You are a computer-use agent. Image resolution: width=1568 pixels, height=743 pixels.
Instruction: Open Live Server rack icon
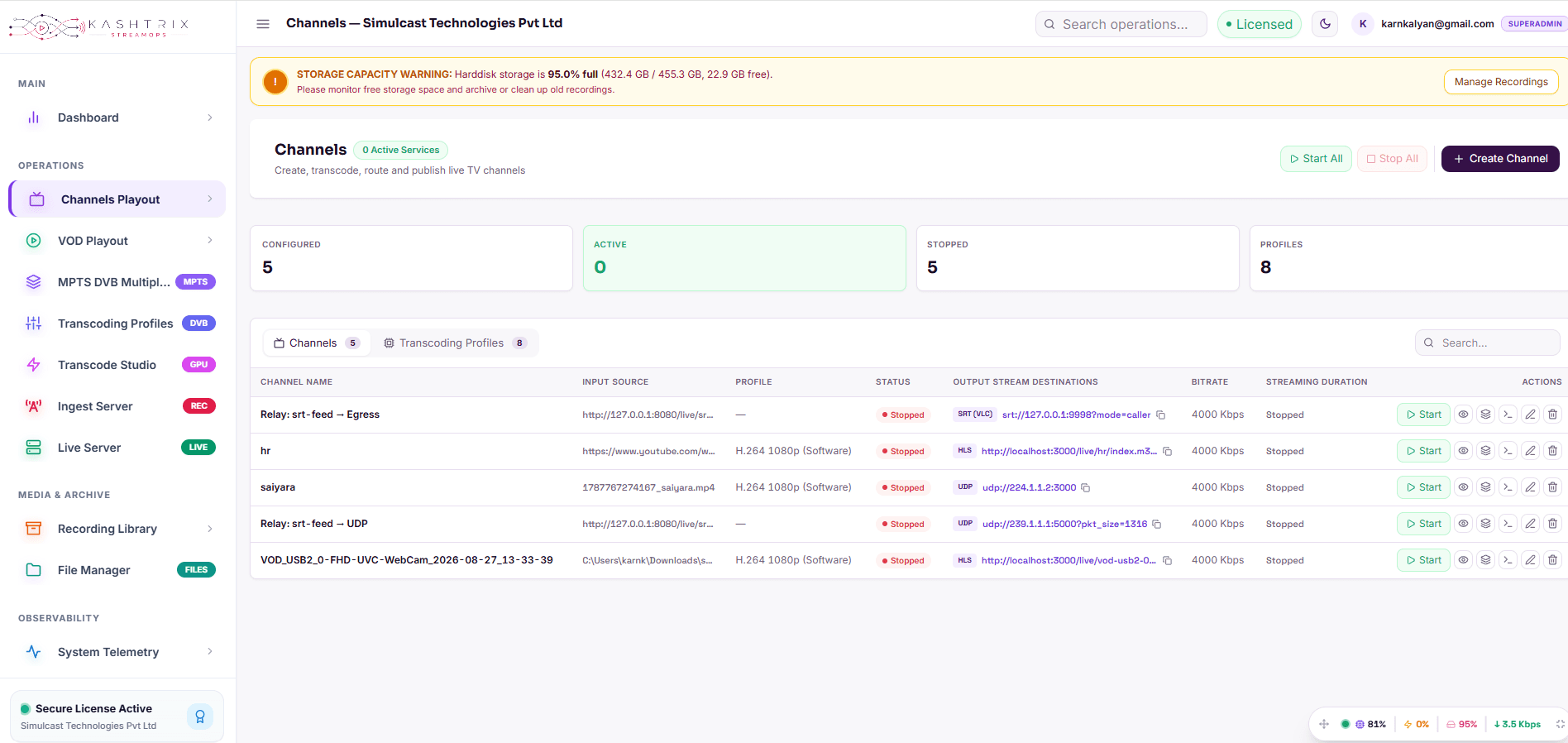pyautogui.click(x=34, y=448)
